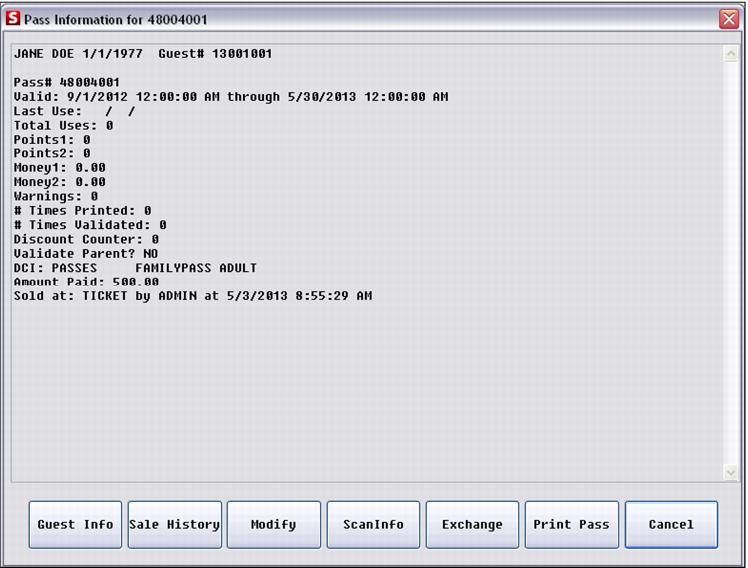This screenshot has width=748, height=568.
Task: Open Sale History for this pass
Action: pyautogui.click(x=174, y=525)
